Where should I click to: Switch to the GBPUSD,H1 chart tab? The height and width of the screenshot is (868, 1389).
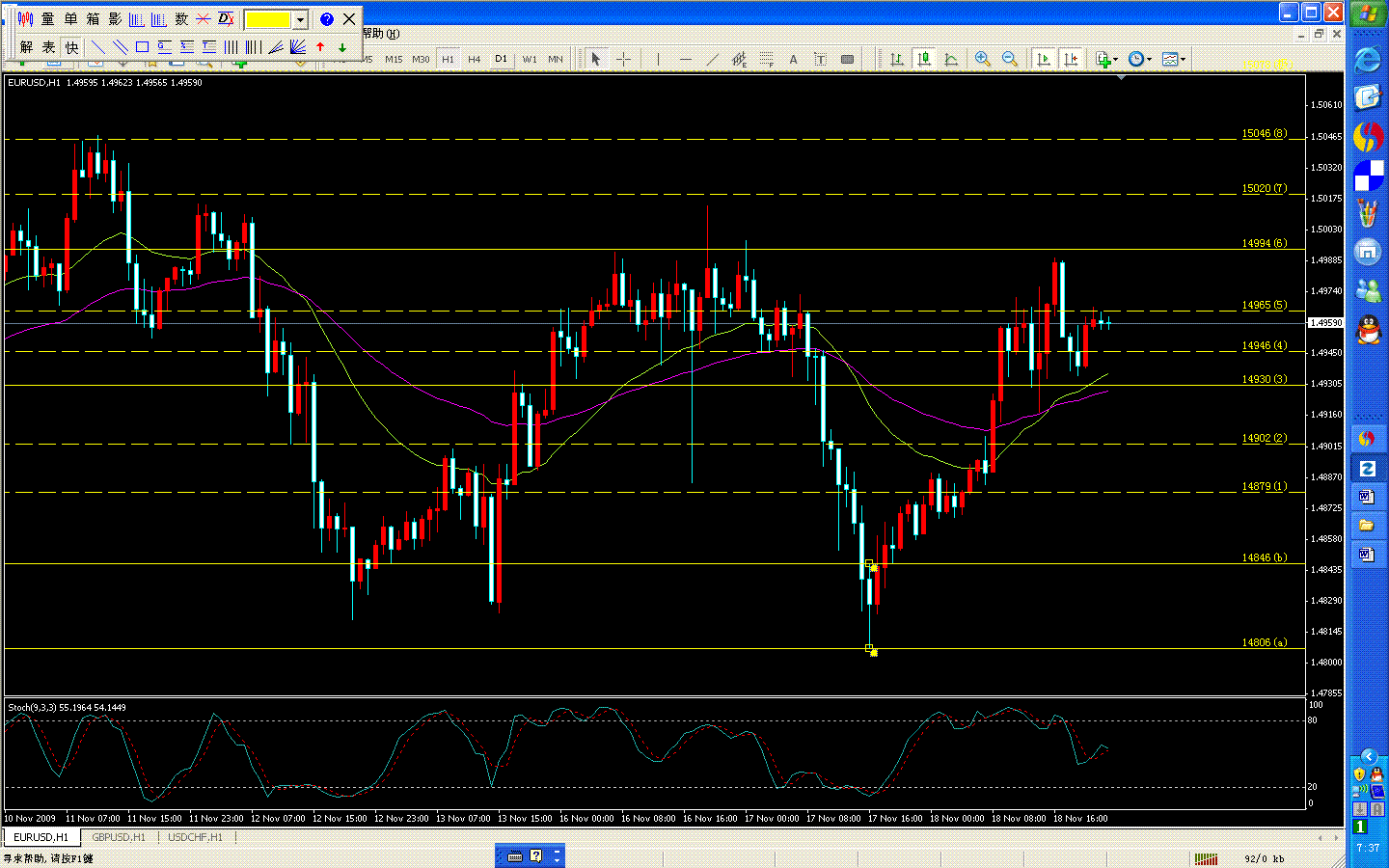[119, 837]
